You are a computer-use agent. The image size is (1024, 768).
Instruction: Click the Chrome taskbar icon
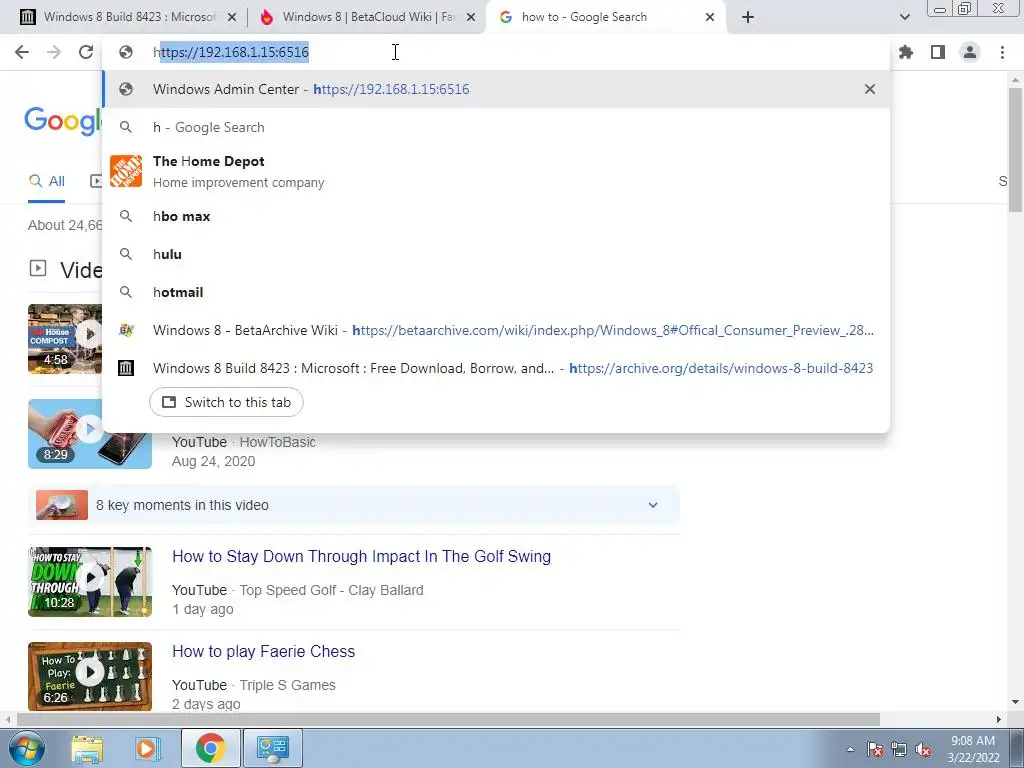(210, 748)
